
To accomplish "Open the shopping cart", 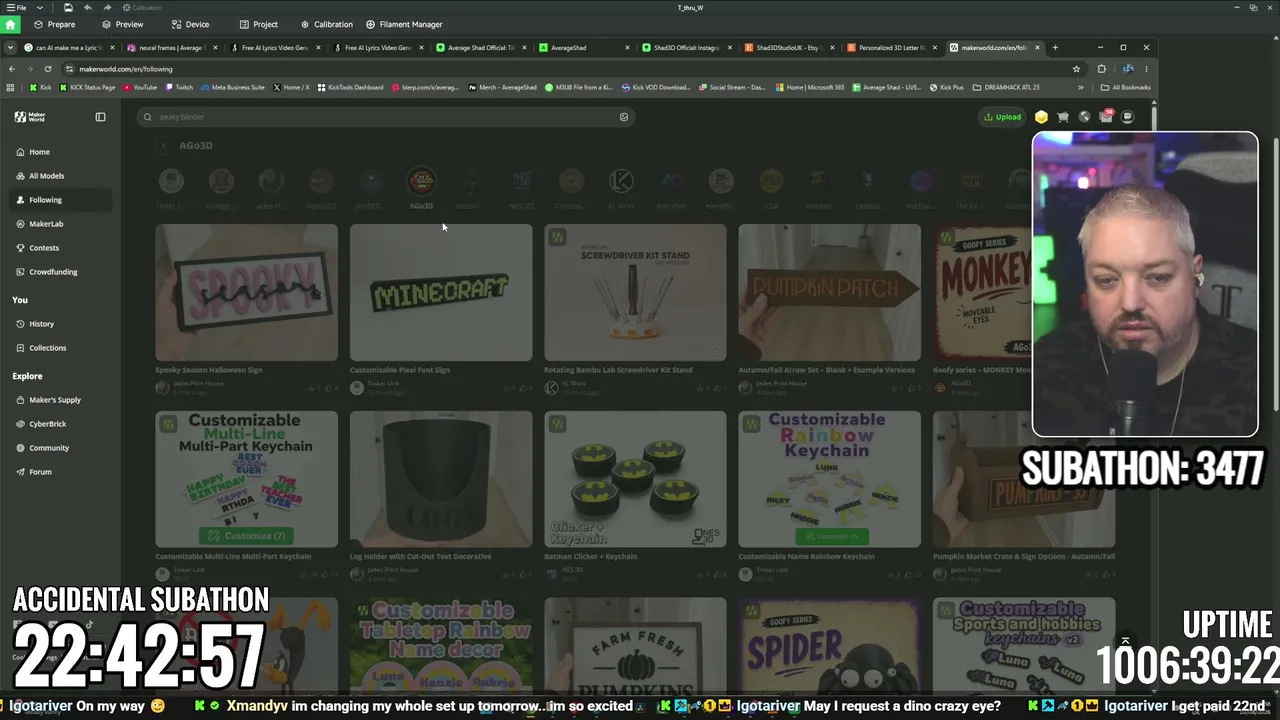I will click(x=1063, y=117).
